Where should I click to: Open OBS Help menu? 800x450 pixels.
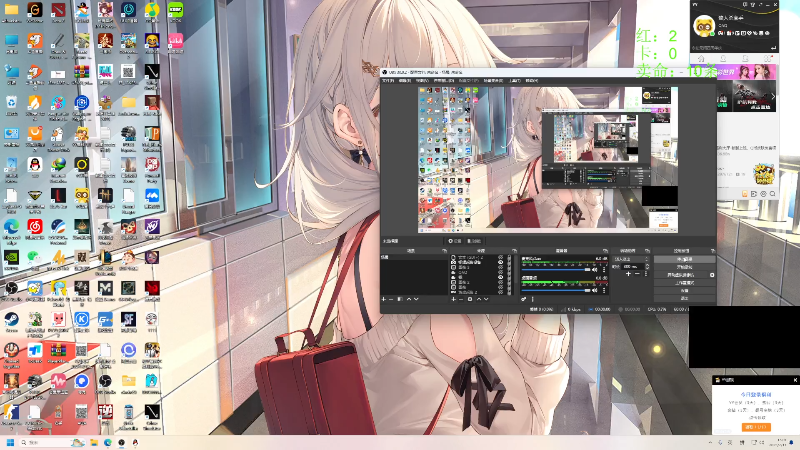pos(532,81)
